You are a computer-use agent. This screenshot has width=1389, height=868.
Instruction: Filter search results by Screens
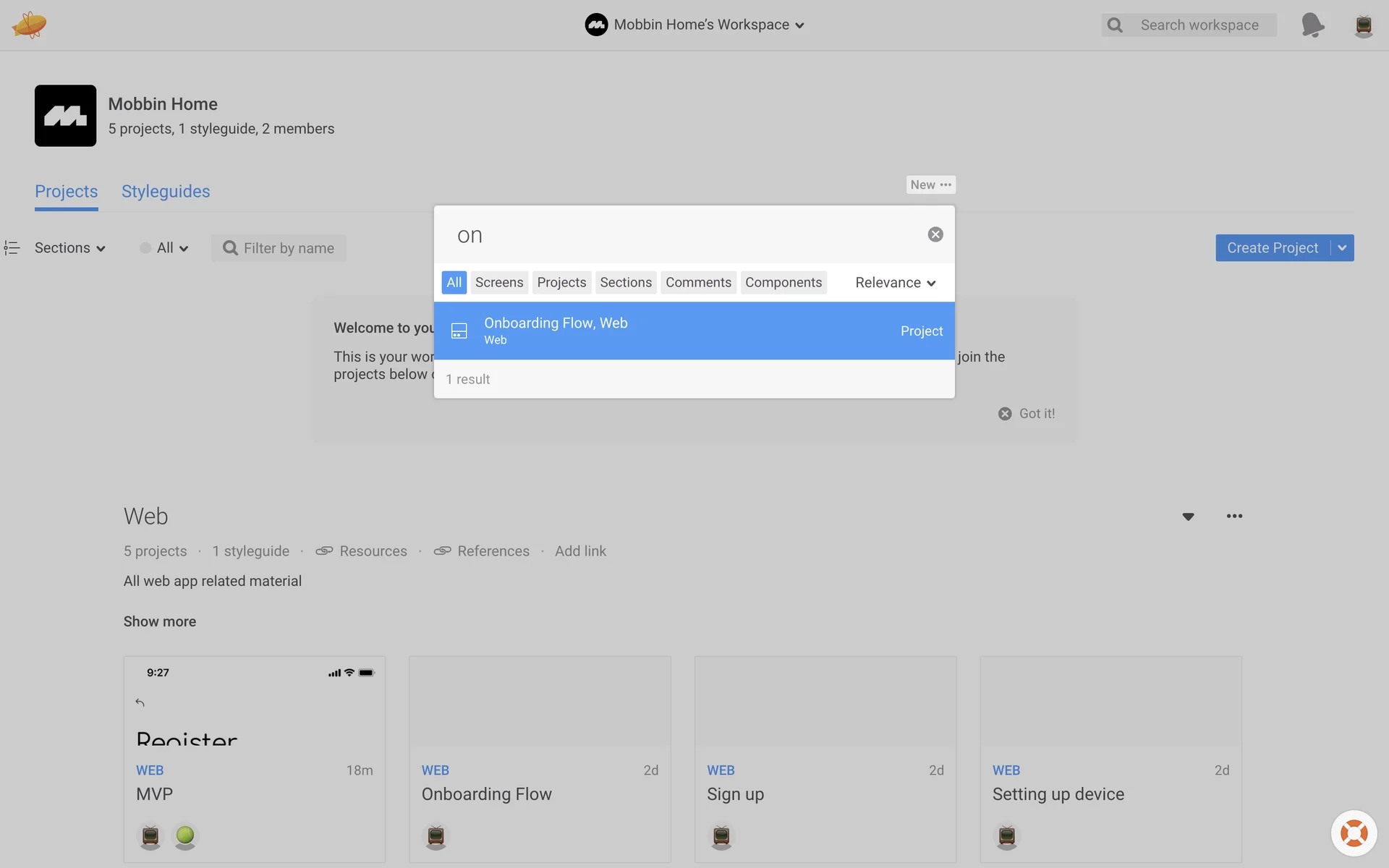point(499,283)
